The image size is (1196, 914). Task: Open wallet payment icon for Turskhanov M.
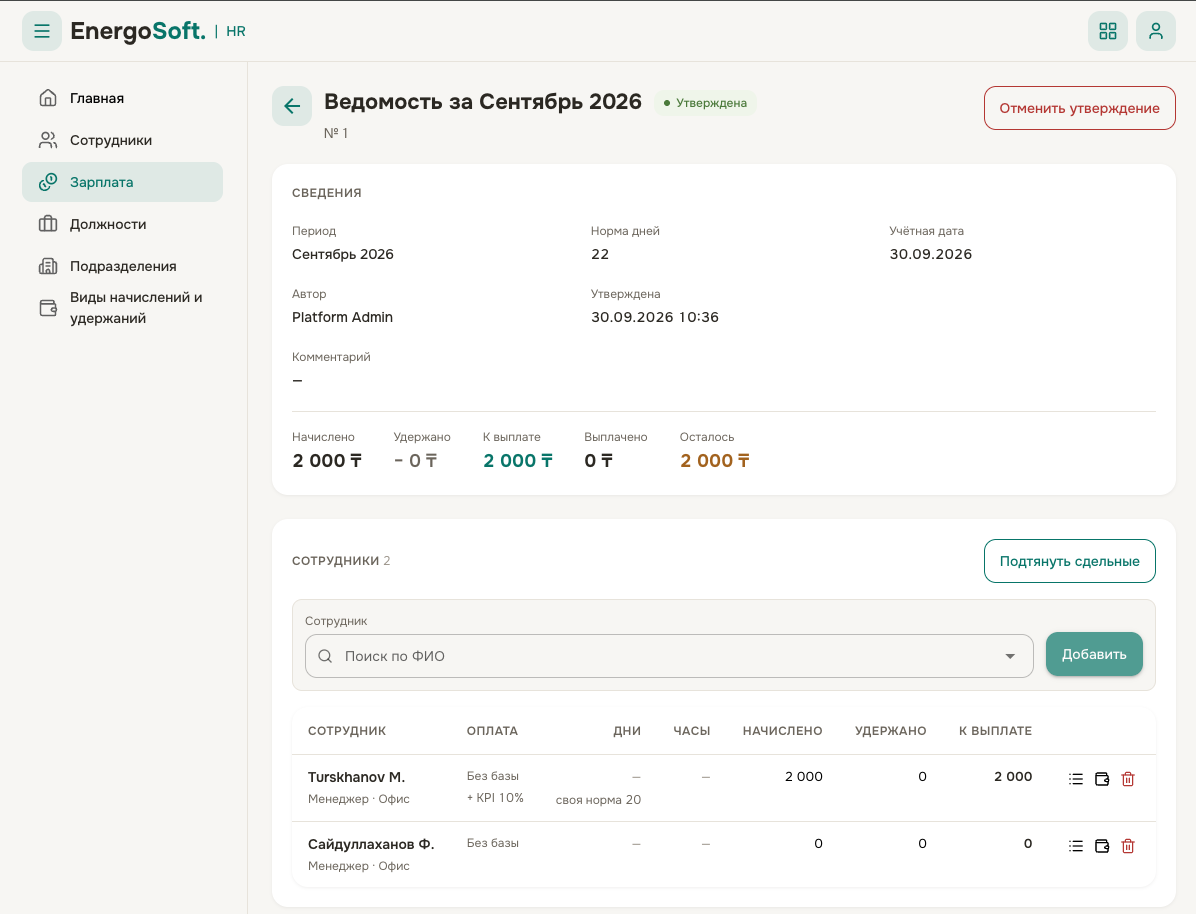pos(1101,779)
